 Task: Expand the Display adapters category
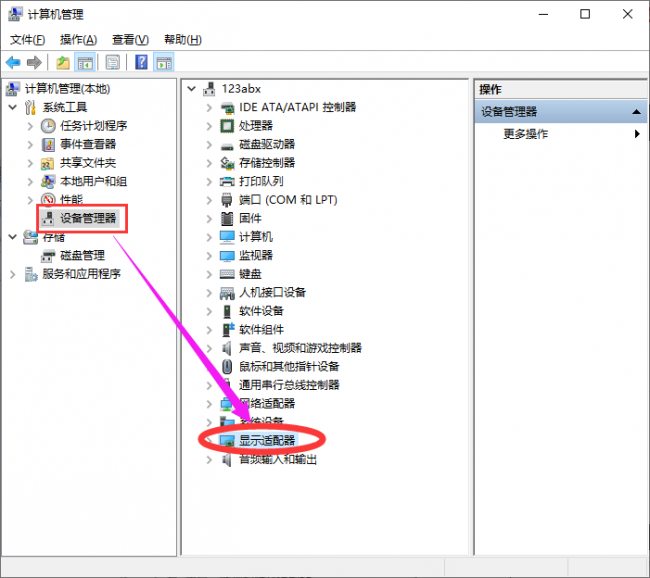point(209,441)
